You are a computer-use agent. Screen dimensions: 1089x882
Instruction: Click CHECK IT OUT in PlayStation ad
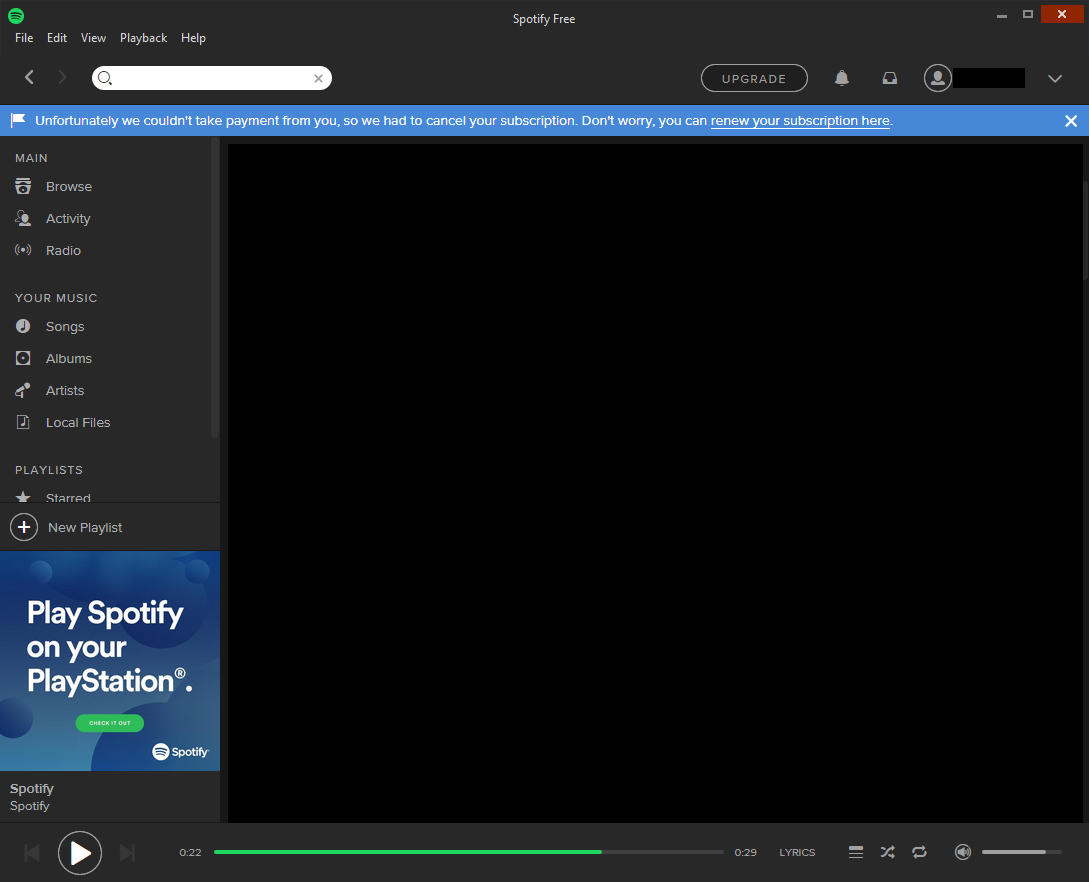coord(110,723)
